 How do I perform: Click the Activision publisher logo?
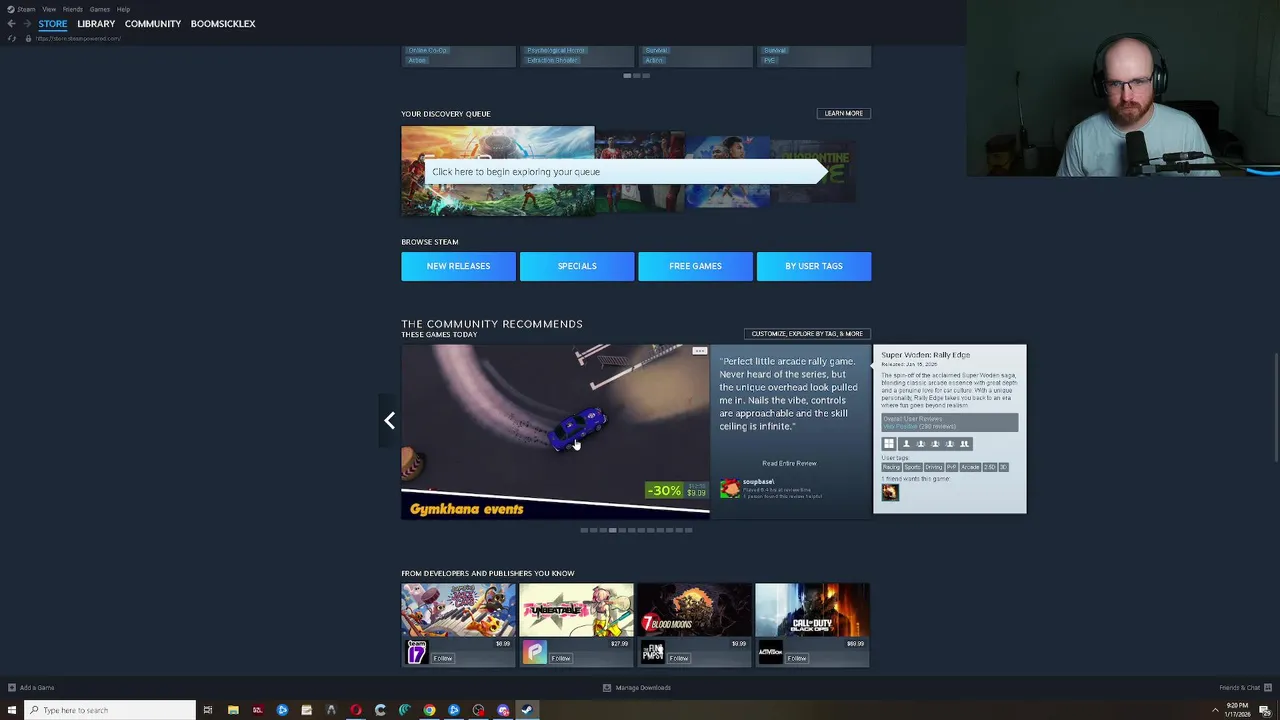771,653
